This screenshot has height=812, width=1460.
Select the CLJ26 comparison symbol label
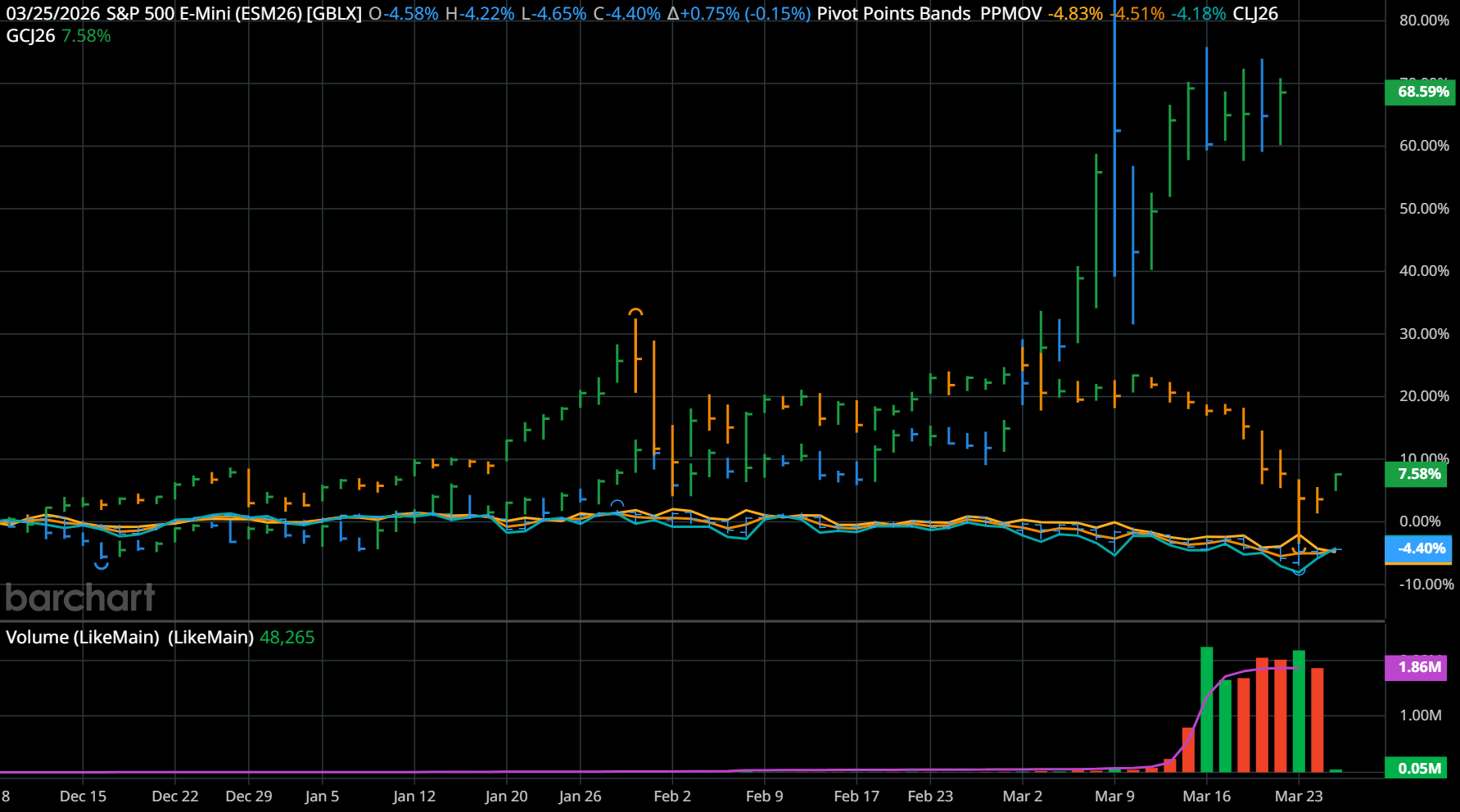point(1255,14)
